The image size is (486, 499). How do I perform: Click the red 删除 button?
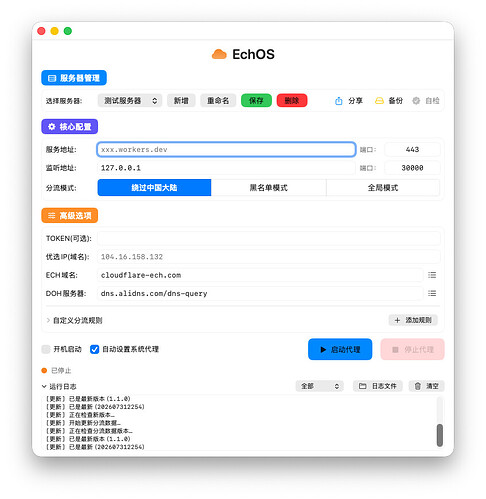tap(292, 101)
